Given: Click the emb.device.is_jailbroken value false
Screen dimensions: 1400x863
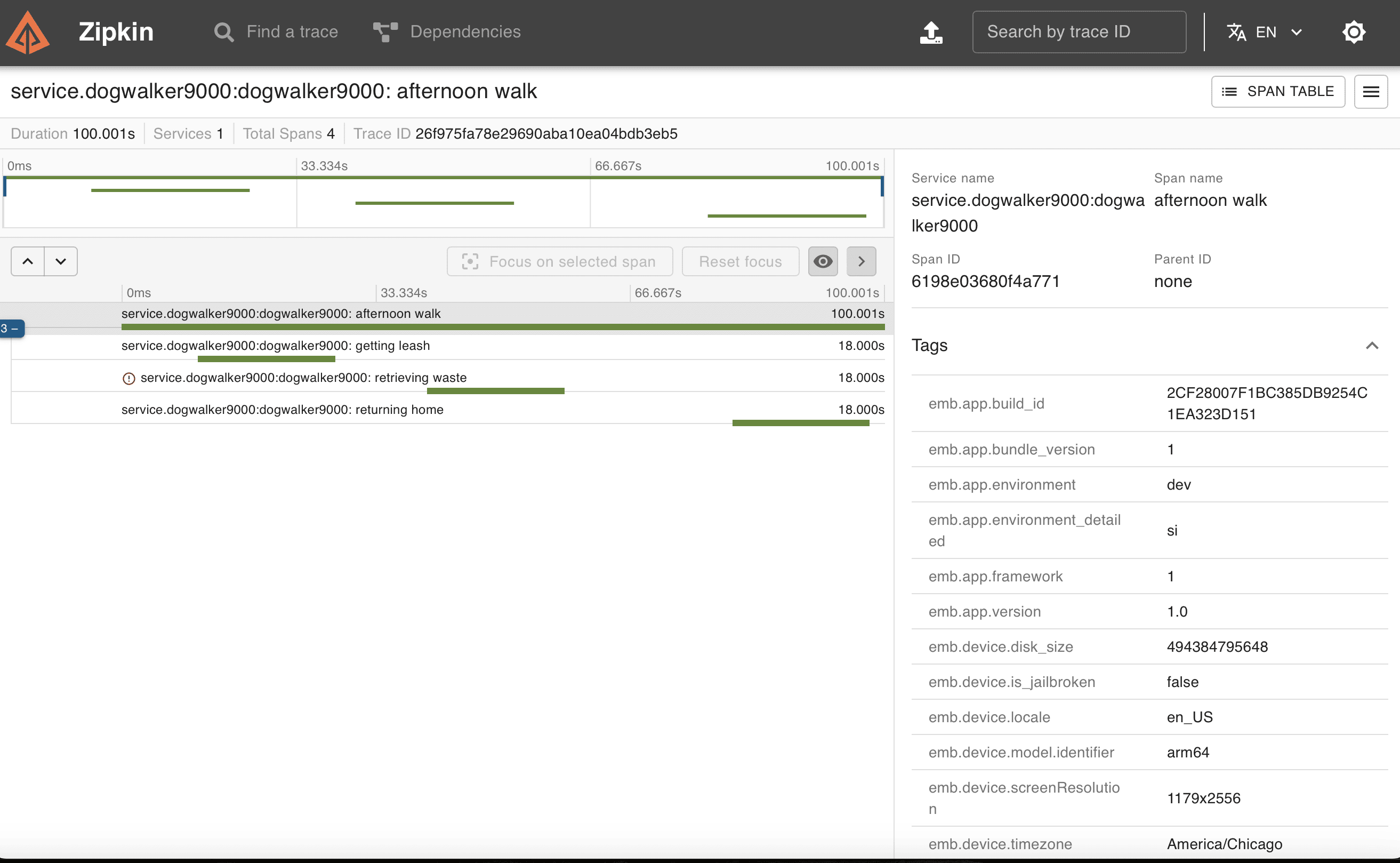Looking at the screenshot, I should click(x=1182, y=682).
